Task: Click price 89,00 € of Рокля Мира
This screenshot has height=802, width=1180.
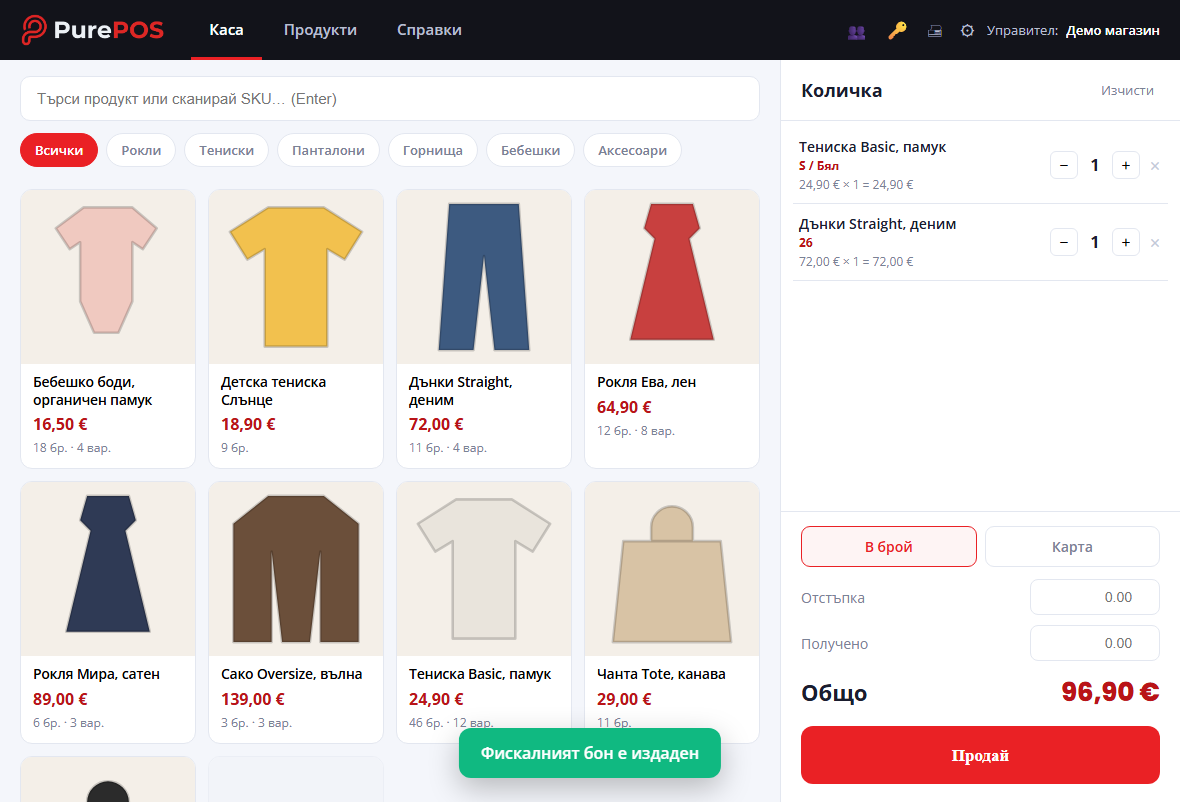Action: [60, 699]
